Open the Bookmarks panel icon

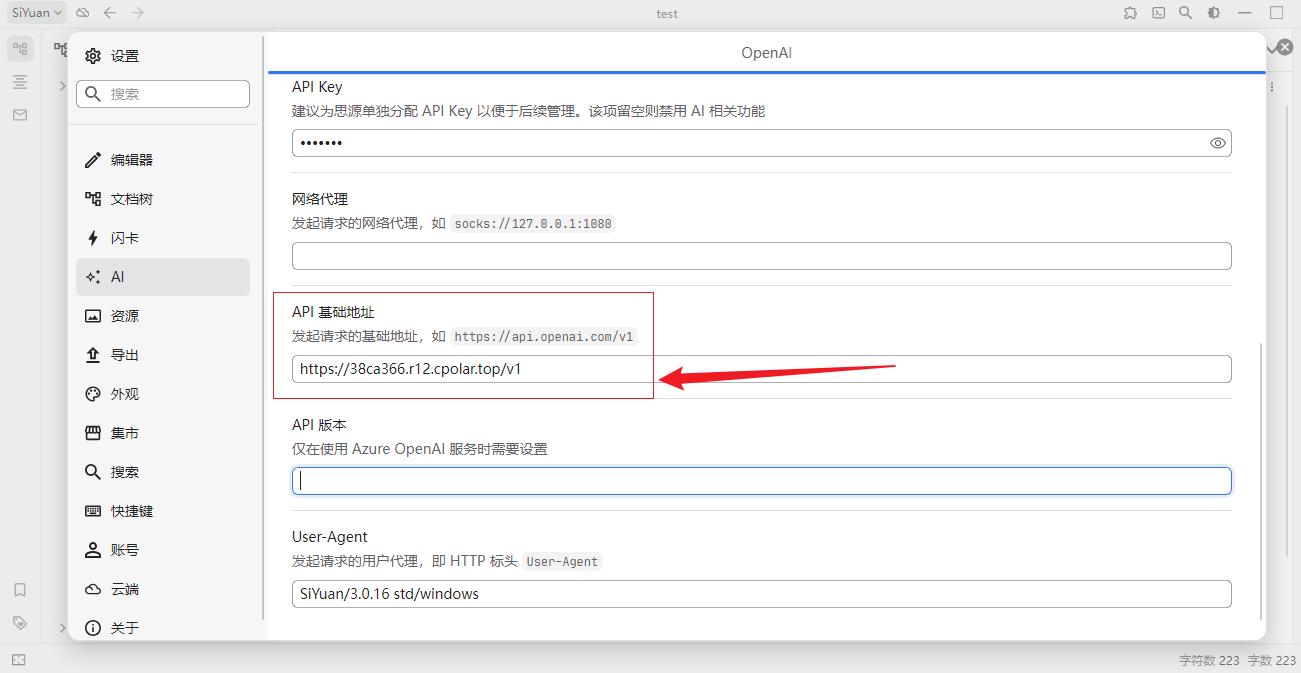[20, 589]
